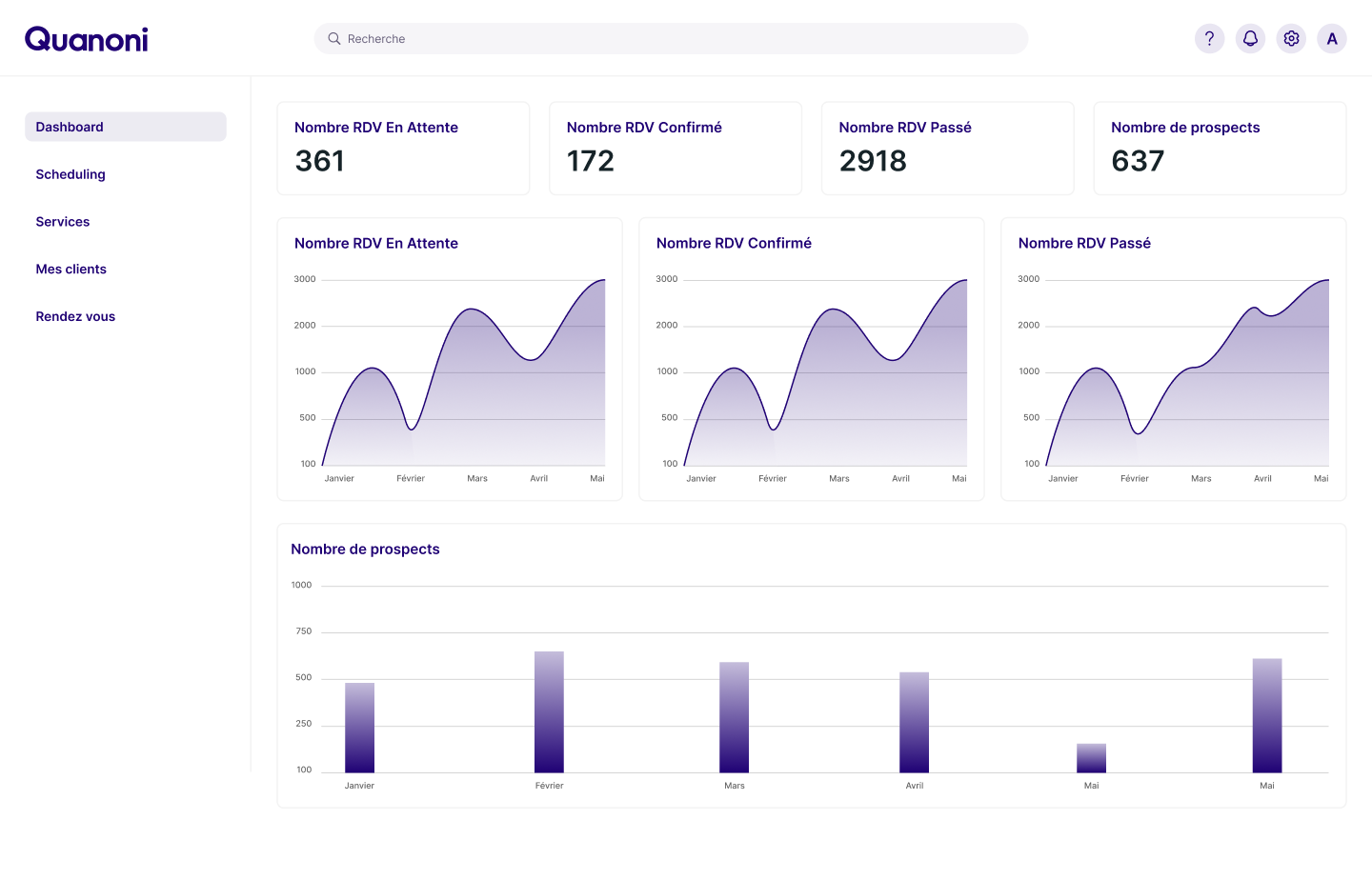Image resolution: width=1372 pixels, height=880 pixels.
Task: Click the 172 RDV Confirmé card
Action: [676, 149]
